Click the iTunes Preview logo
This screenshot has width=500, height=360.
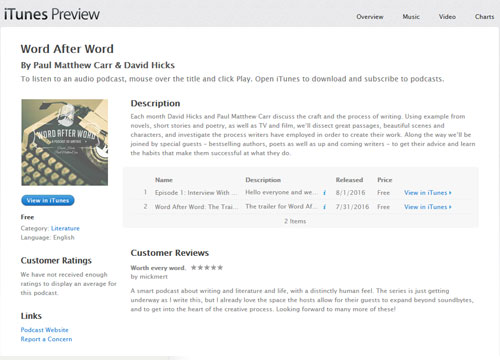(52, 14)
